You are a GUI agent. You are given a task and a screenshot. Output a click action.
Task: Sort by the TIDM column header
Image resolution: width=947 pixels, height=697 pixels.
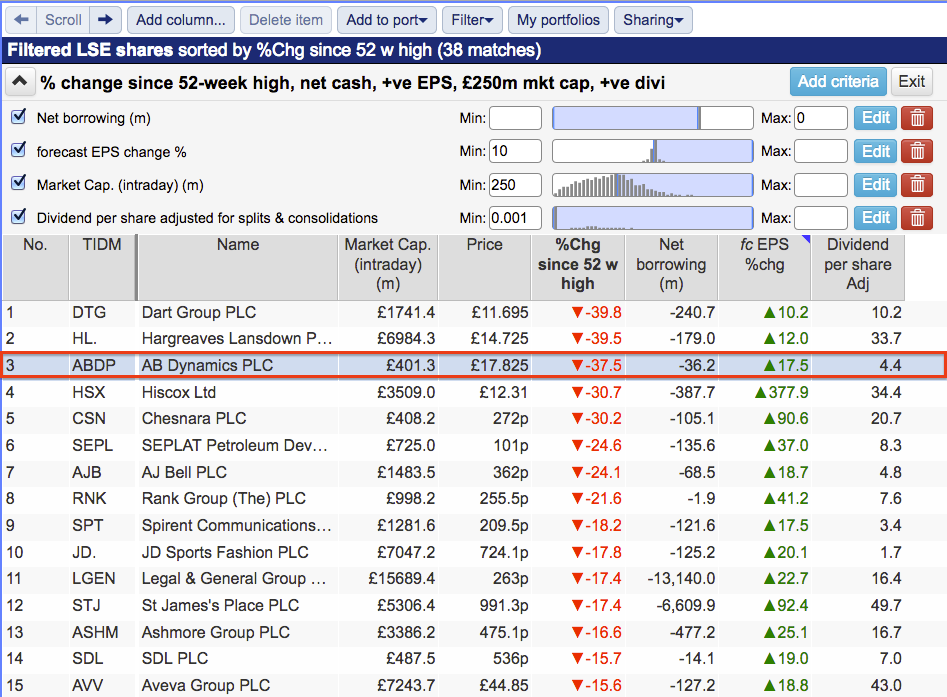102,267
